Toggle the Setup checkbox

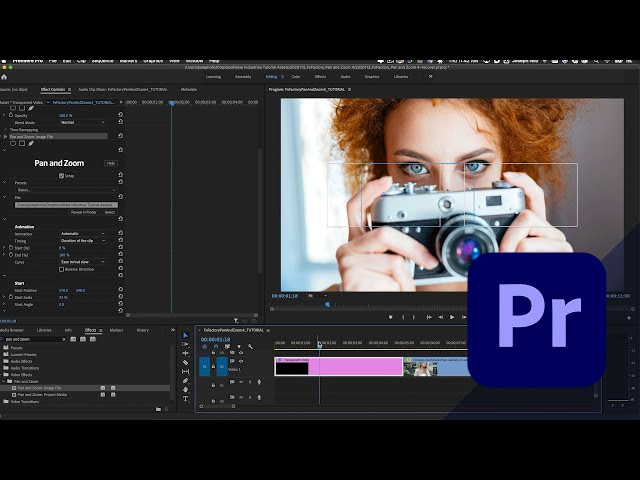point(61,176)
